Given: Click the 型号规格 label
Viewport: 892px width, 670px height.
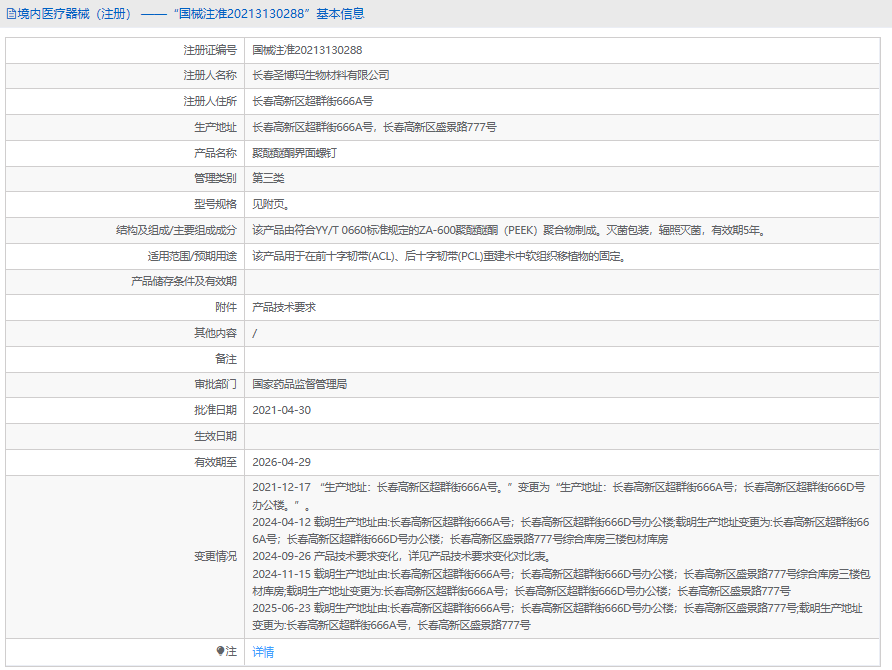Looking at the screenshot, I should click(x=216, y=204).
